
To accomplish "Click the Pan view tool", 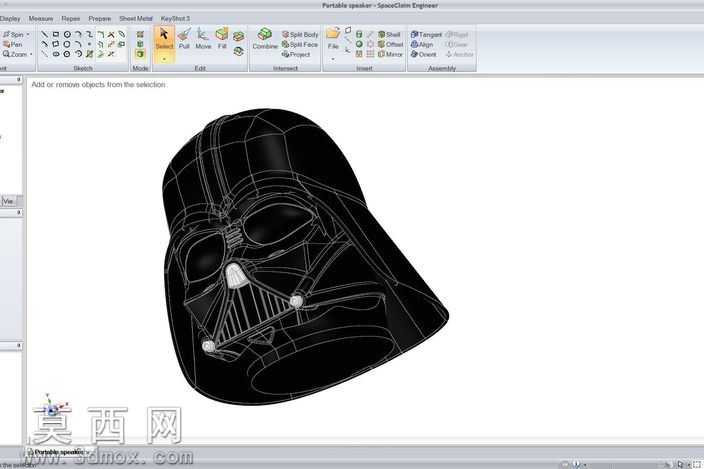I will coord(13,44).
